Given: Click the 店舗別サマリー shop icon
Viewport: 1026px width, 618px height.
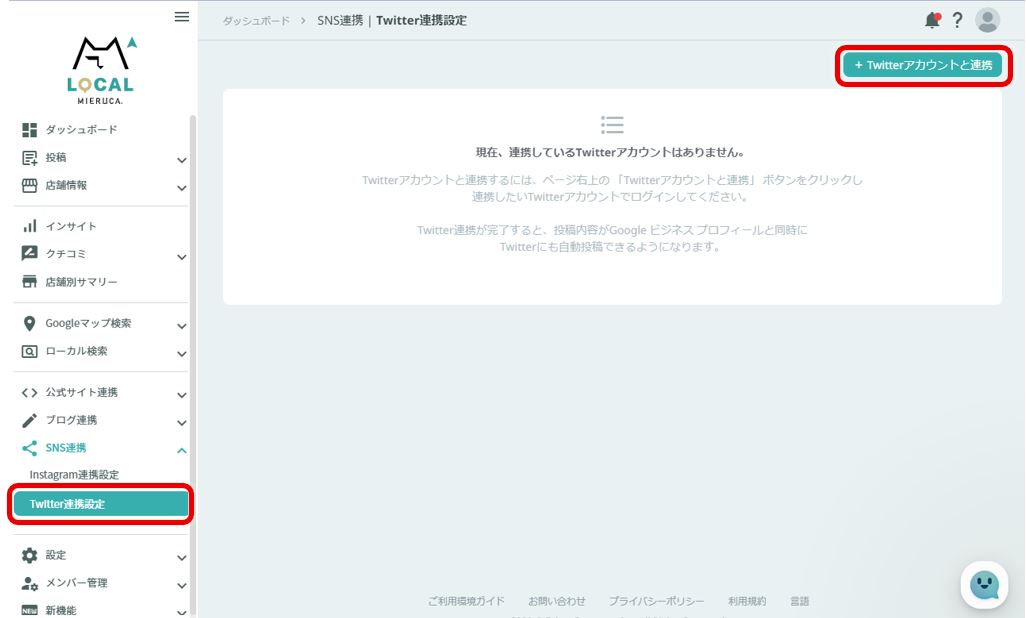Looking at the screenshot, I should tap(29, 282).
